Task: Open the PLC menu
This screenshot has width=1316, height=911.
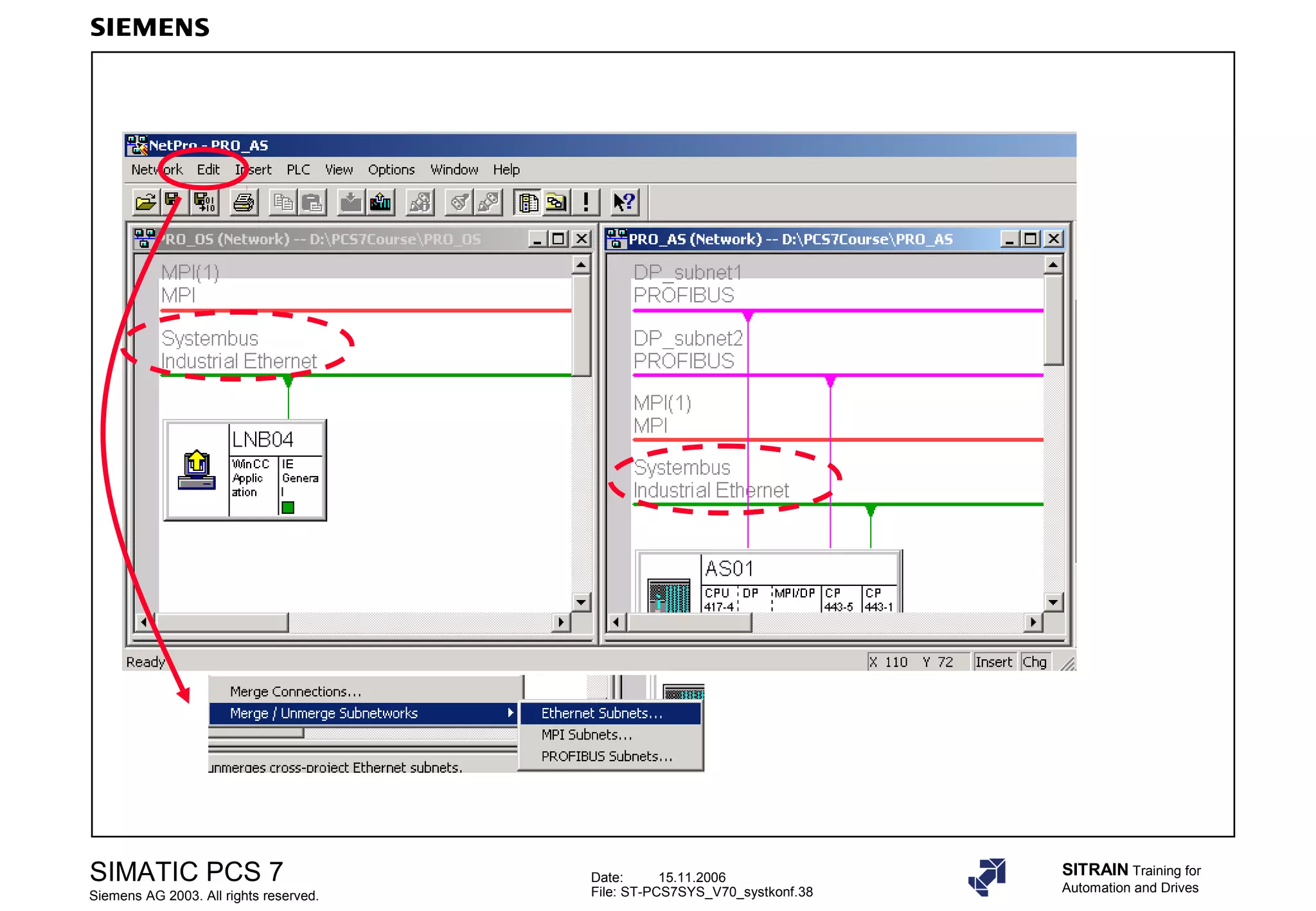Action: [298, 170]
